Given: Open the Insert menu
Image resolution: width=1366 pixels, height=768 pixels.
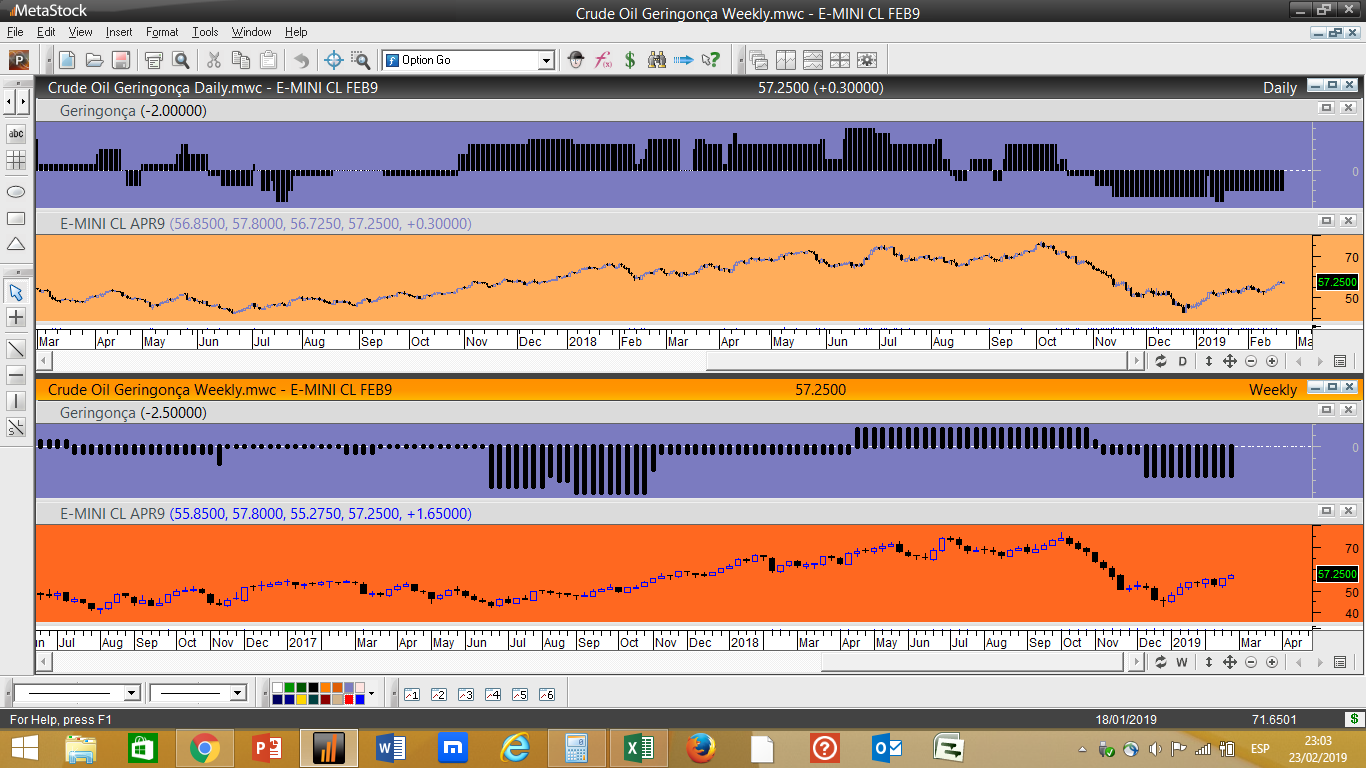Looking at the screenshot, I should [x=118, y=32].
